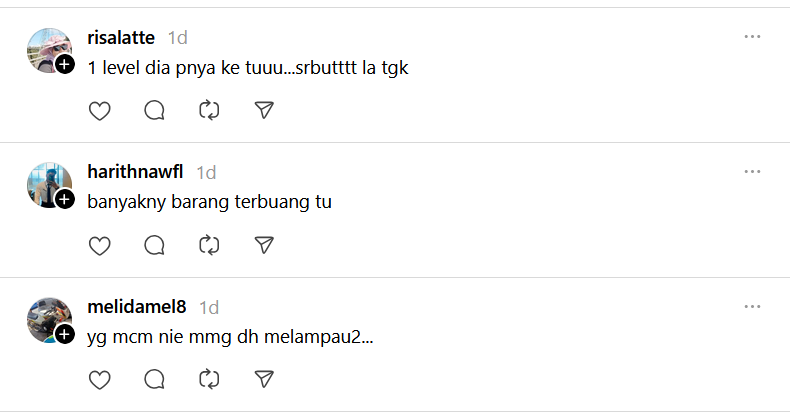Share melidamel8's comment via send icon
The height and width of the screenshot is (417, 790).
[x=264, y=379]
